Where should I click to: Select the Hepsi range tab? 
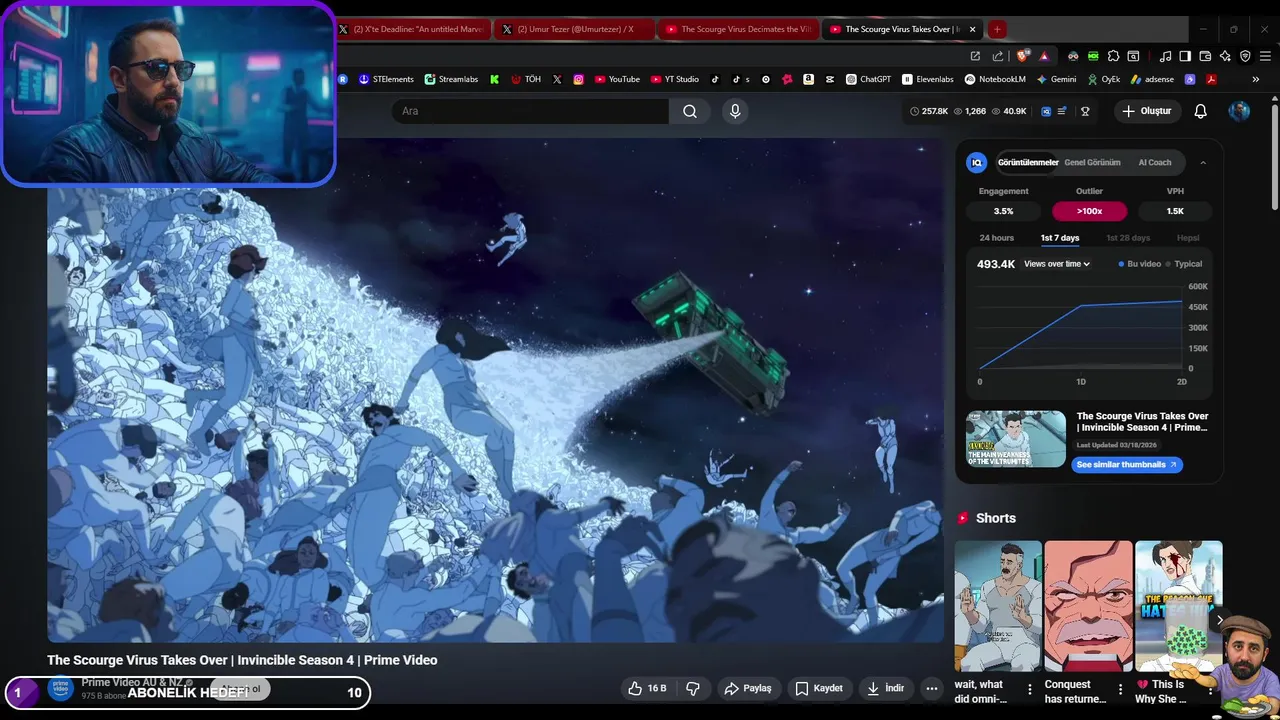[1188, 238]
